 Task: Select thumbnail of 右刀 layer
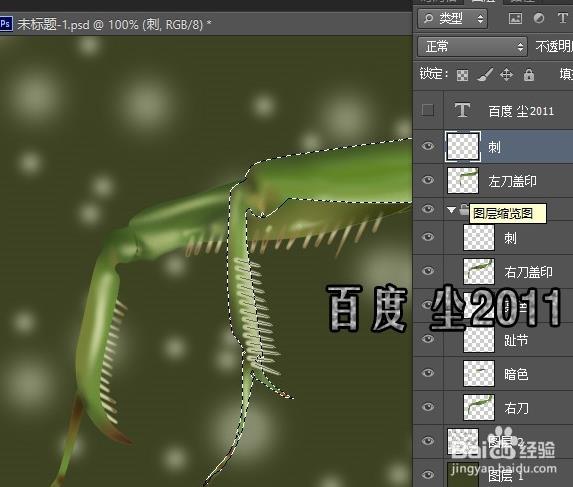click(x=479, y=407)
